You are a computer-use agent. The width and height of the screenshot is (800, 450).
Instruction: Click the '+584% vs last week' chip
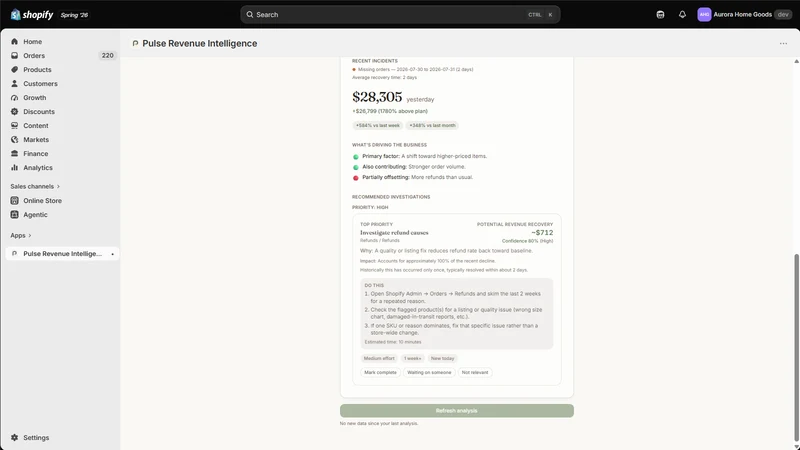[x=378, y=126]
